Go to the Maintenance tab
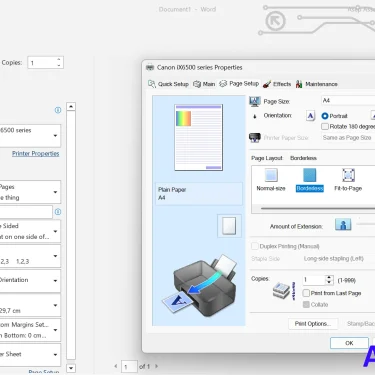 317,84
